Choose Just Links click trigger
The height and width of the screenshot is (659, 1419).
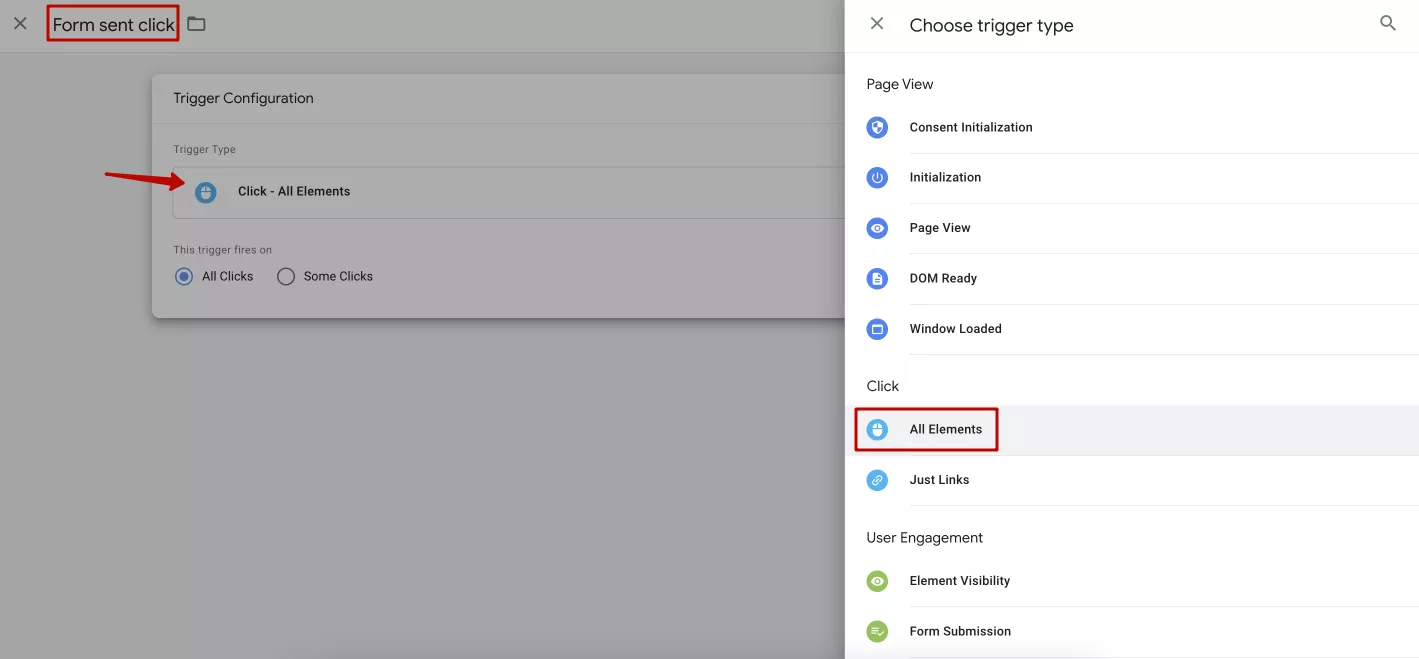click(x=1132, y=480)
